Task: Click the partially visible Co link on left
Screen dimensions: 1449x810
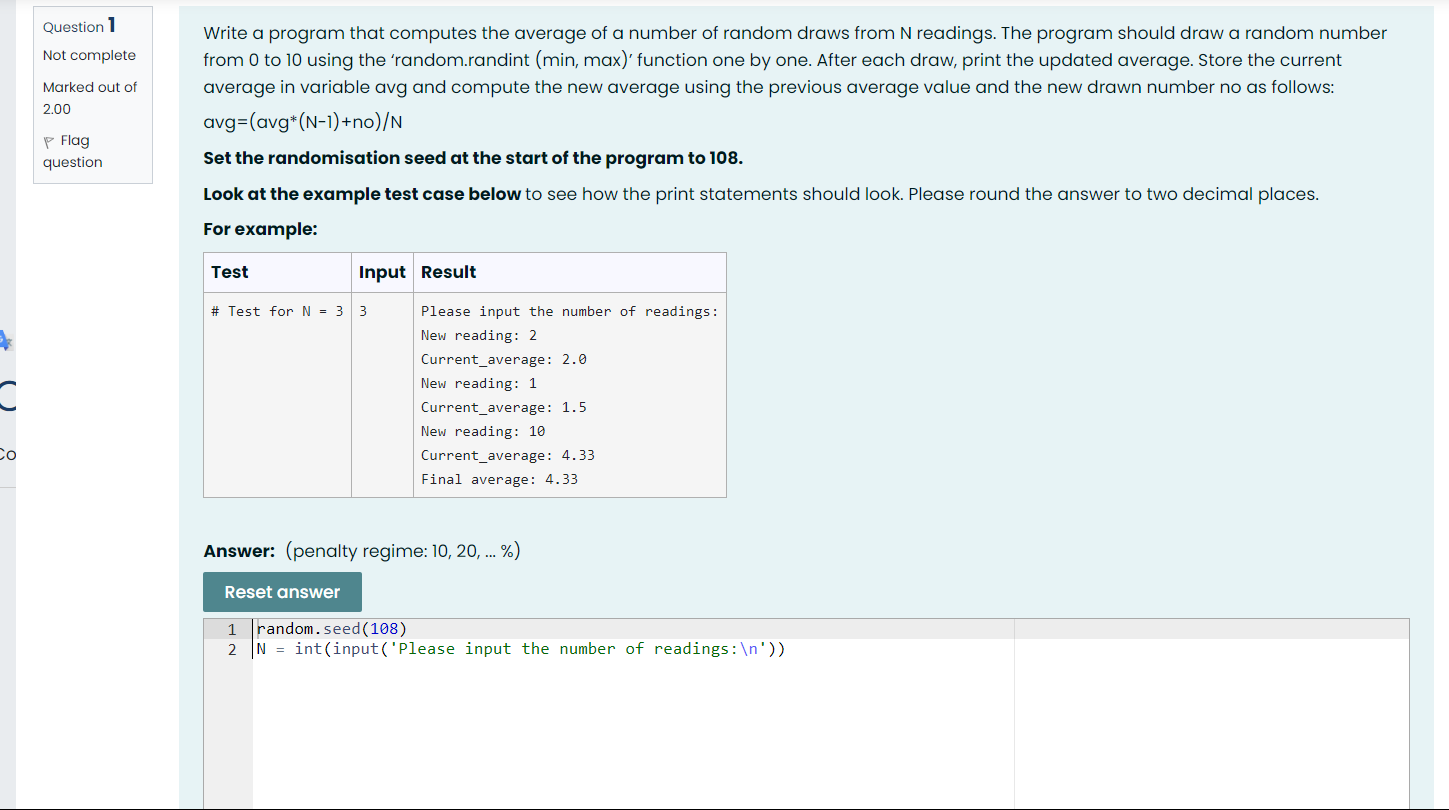Action: click(x=8, y=455)
